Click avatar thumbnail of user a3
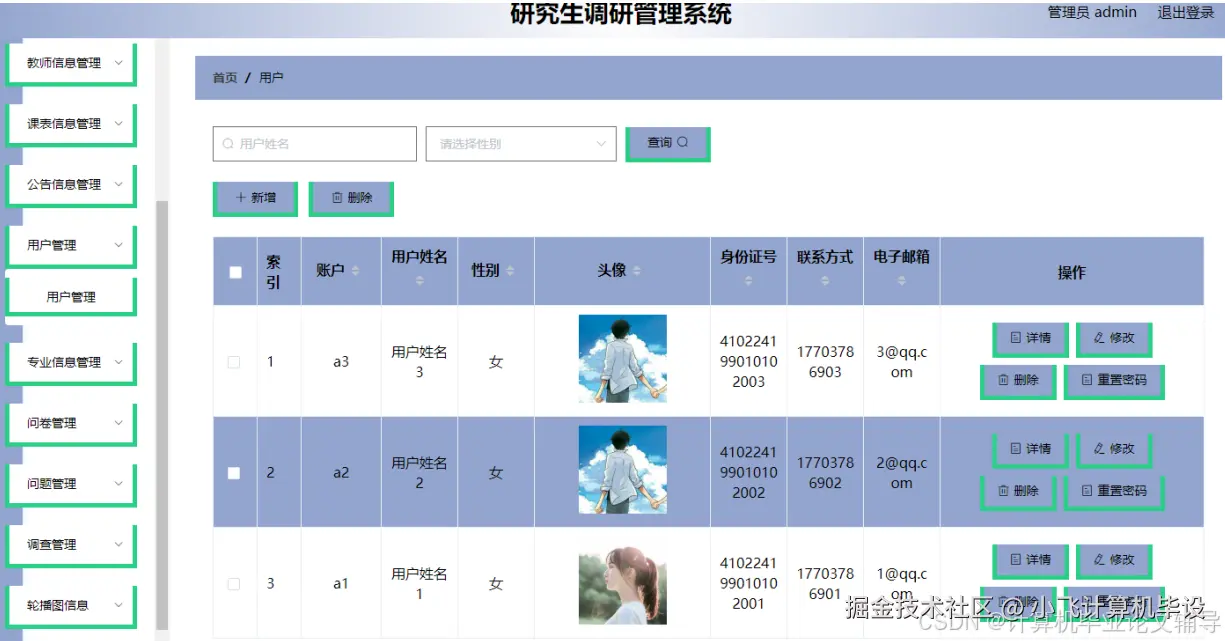The image size is (1225, 641). tap(622, 359)
